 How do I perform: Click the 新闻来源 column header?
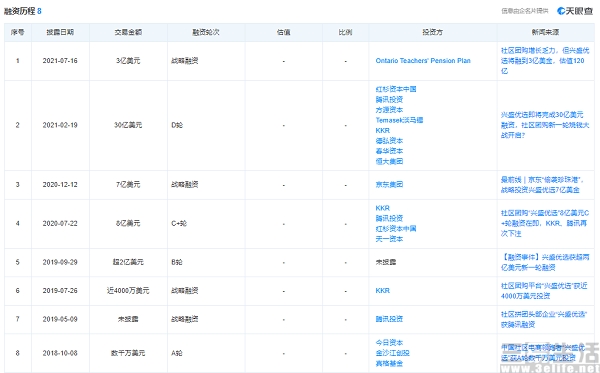(545, 32)
